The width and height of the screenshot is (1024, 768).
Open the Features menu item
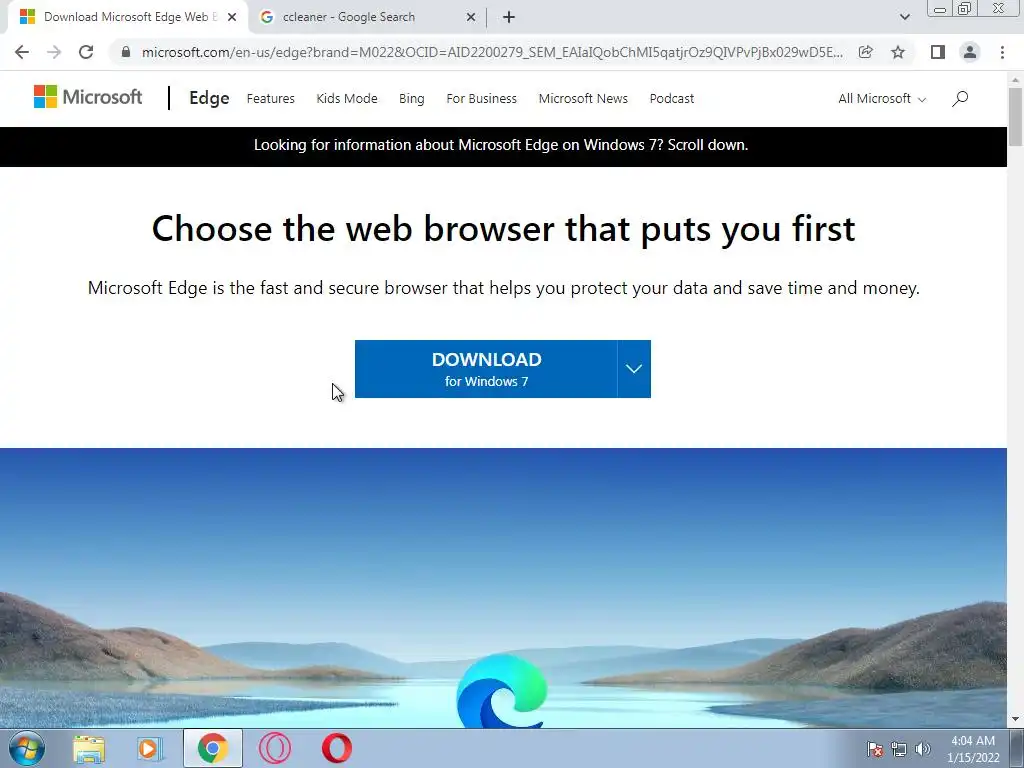click(x=270, y=99)
